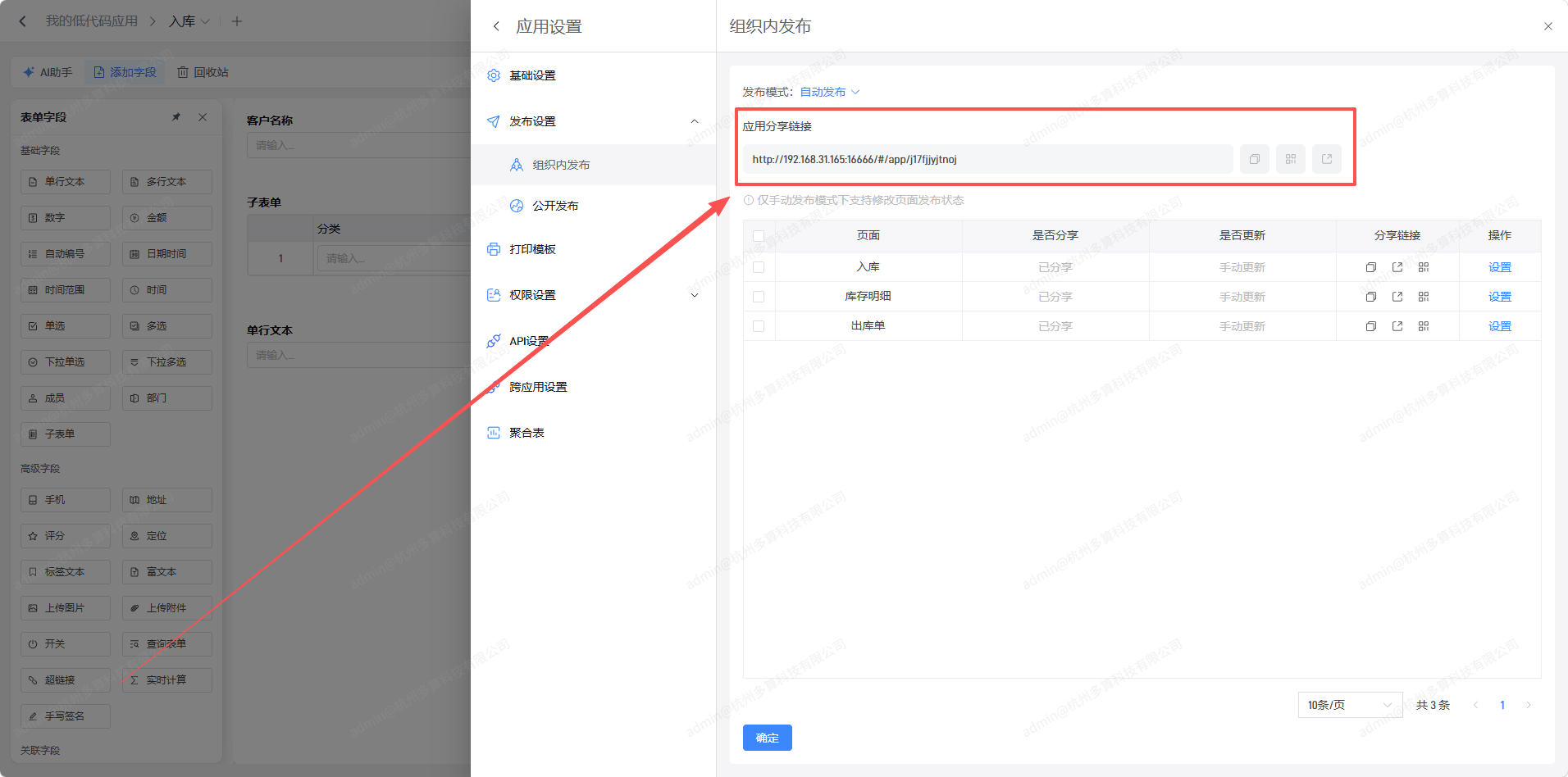Open the 回收站 recycle bin
The image size is (1568, 777).
[203, 72]
